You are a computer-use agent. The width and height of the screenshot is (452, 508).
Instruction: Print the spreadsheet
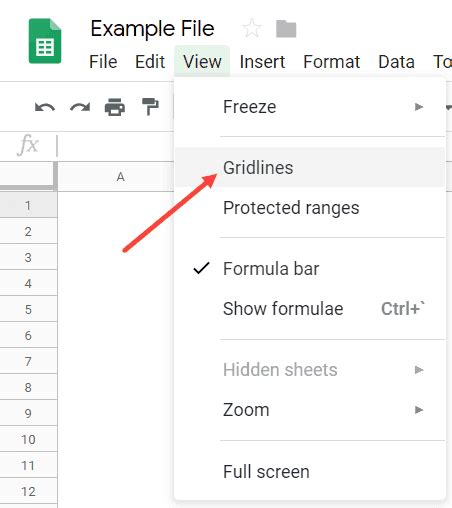(x=115, y=107)
